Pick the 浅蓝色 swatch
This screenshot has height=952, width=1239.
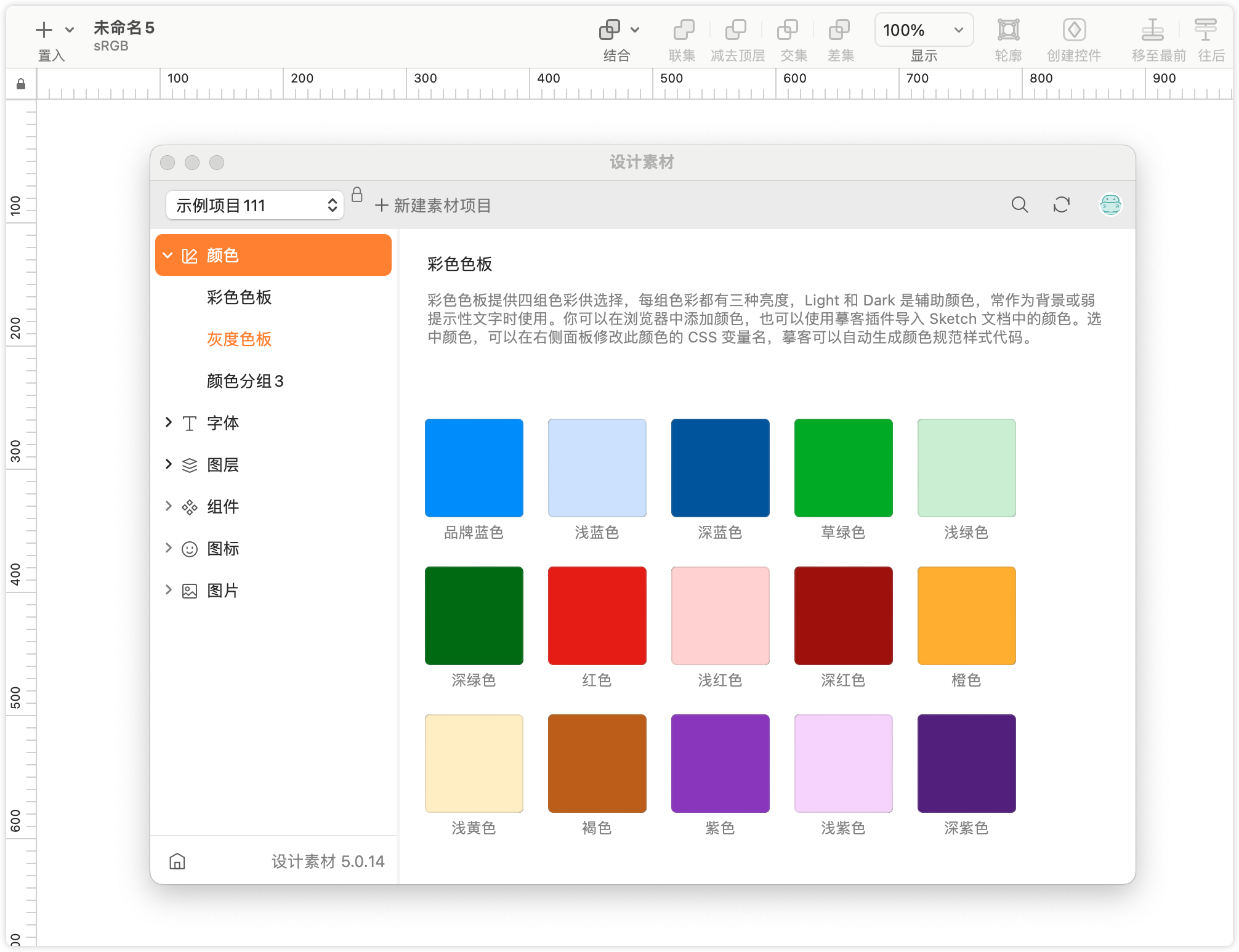click(x=597, y=468)
